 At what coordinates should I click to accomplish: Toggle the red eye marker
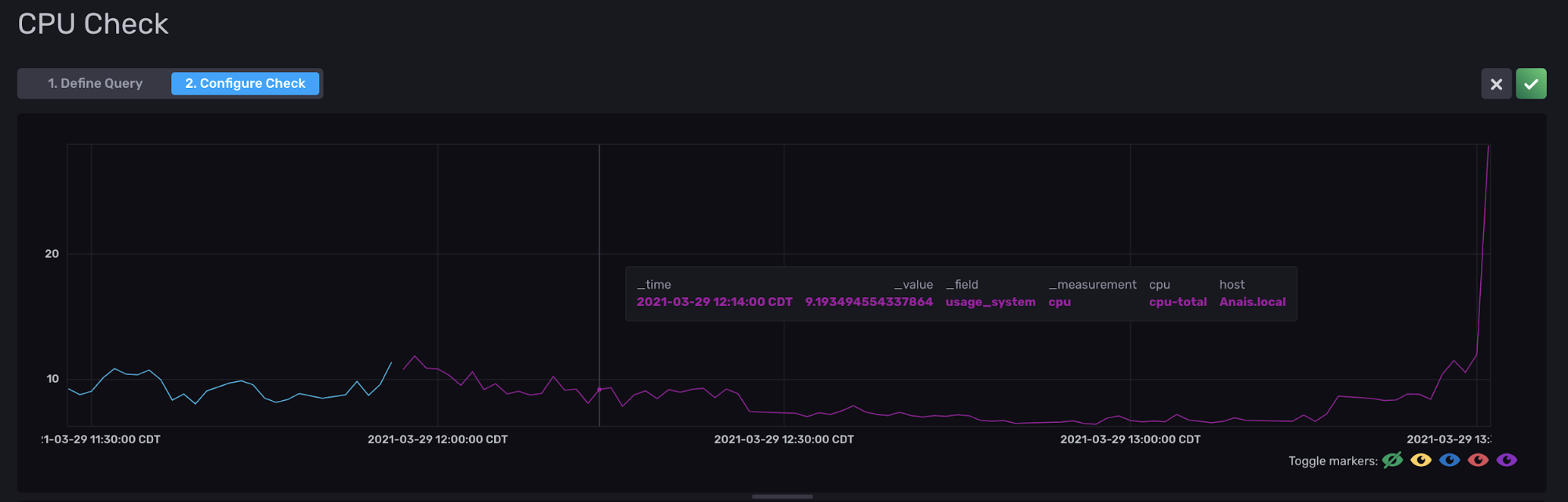[x=1478, y=460]
